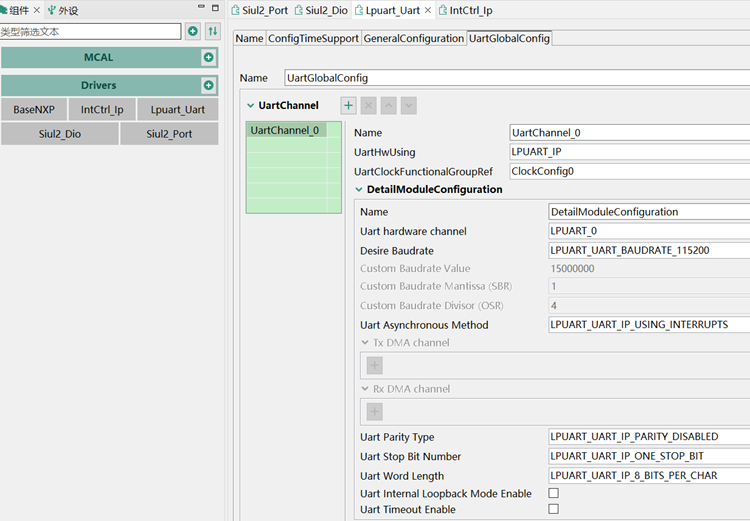Click the DetailModuleConfiguration Name field
This screenshot has width=750, height=521.
click(x=649, y=211)
